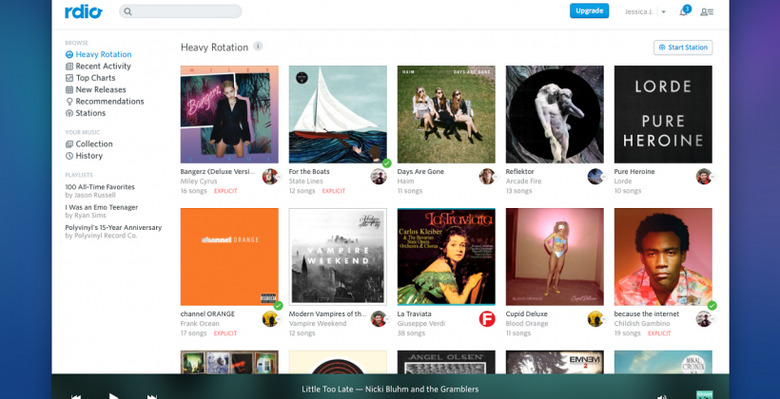Toggle the green check on channel ORANGE

(x=278, y=305)
